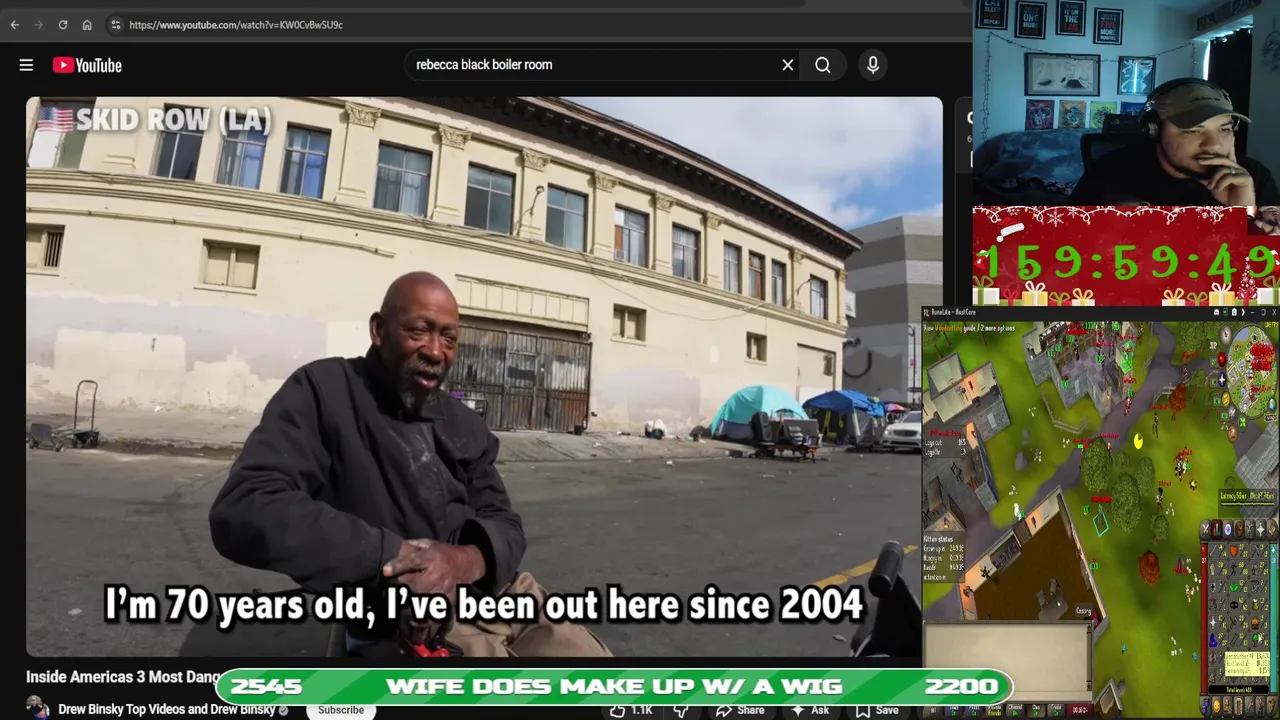The height and width of the screenshot is (720, 1280).
Task: Open world map orb beside minimap
Action: pyautogui.click(x=1272, y=404)
